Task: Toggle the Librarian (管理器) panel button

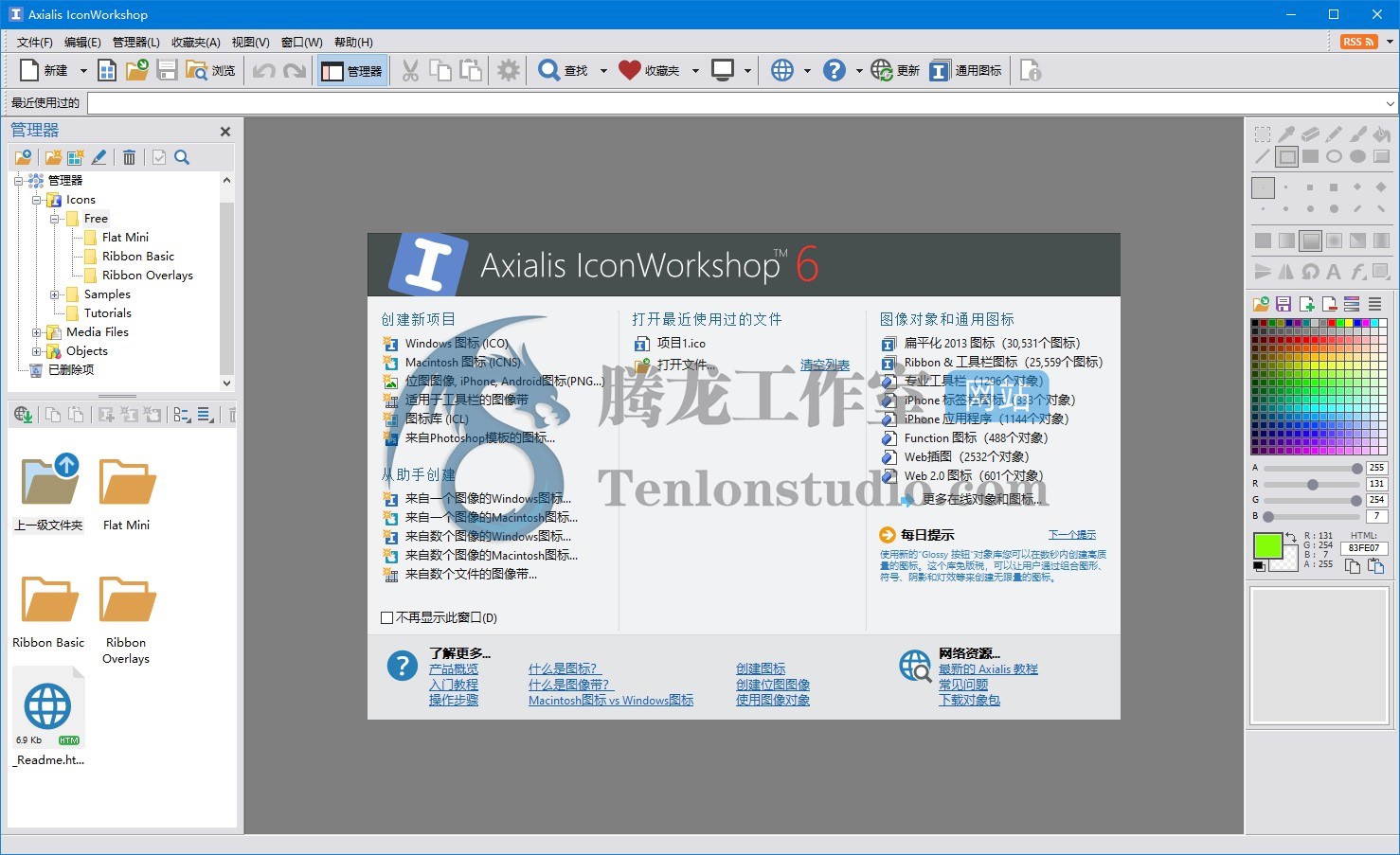Action: click(351, 70)
